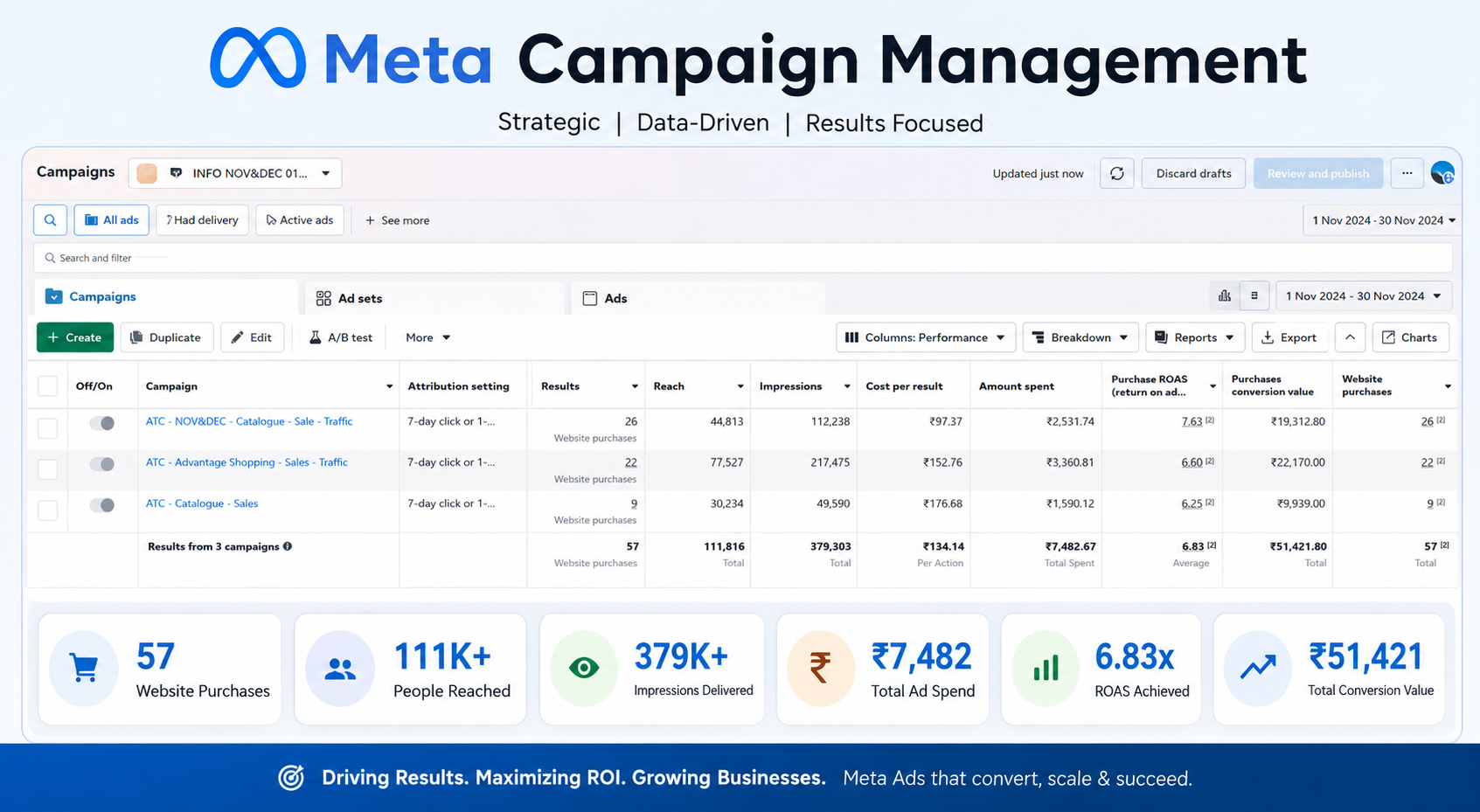Screen dimensions: 1480x812
Task: Switch to the Ad sets tab
Action: pos(435,298)
